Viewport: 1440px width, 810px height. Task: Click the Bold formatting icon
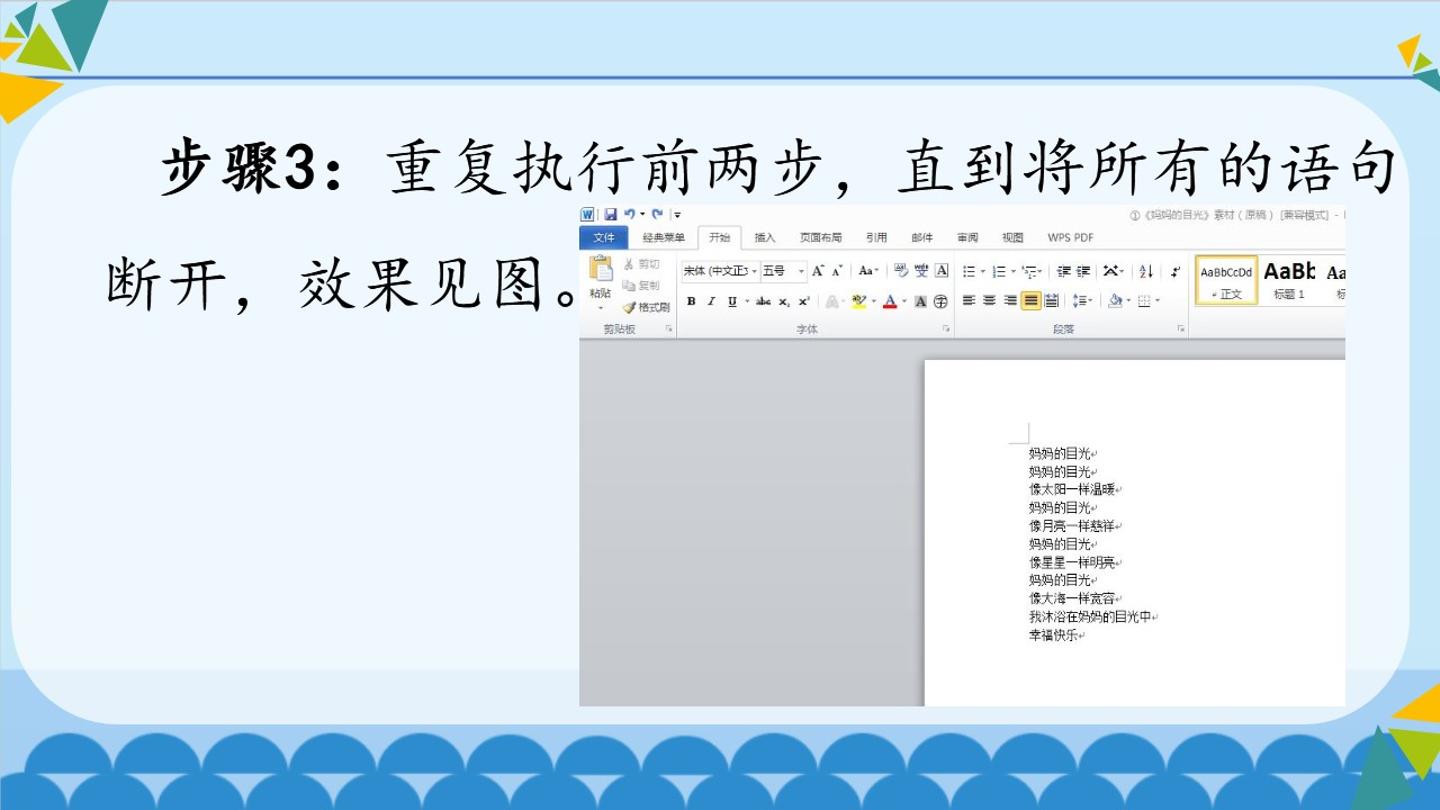point(691,301)
